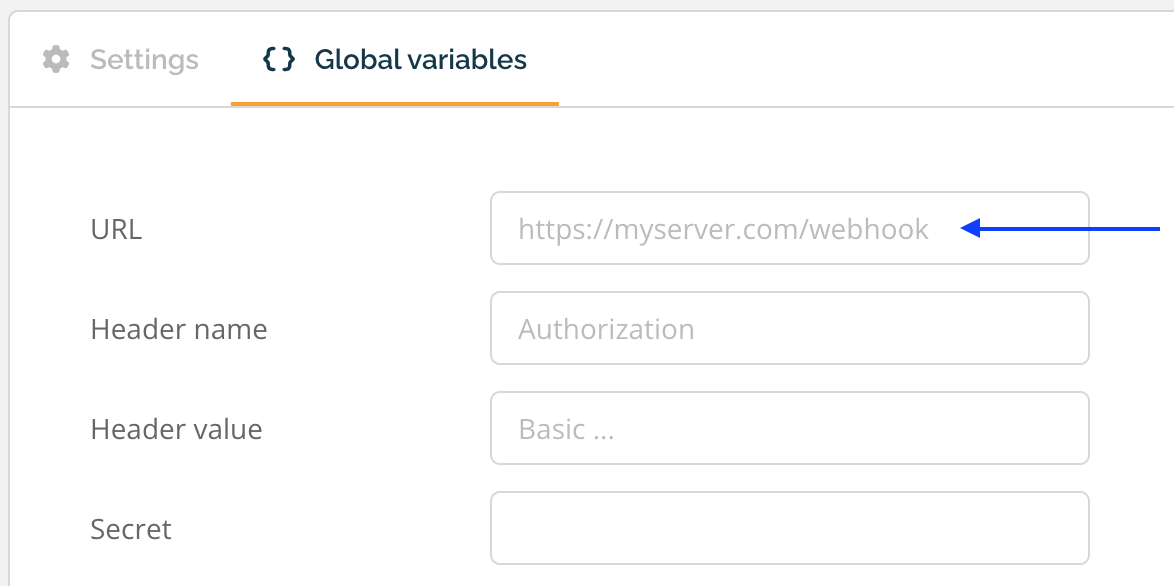Image resolution: width=1174 pixels, height=586 pixels.
Task: Click the blue arrow pointing at URL field
Action: (1060, 229)
